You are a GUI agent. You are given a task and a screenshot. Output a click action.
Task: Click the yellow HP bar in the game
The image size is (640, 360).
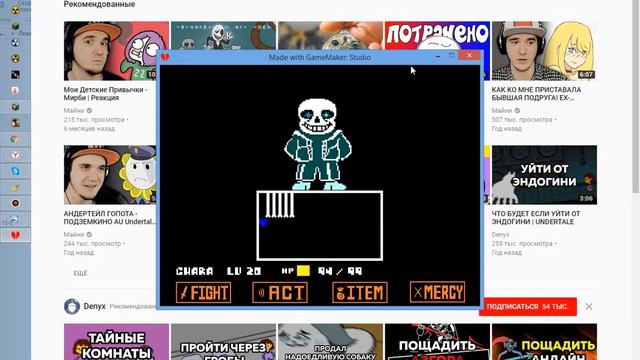303,271
